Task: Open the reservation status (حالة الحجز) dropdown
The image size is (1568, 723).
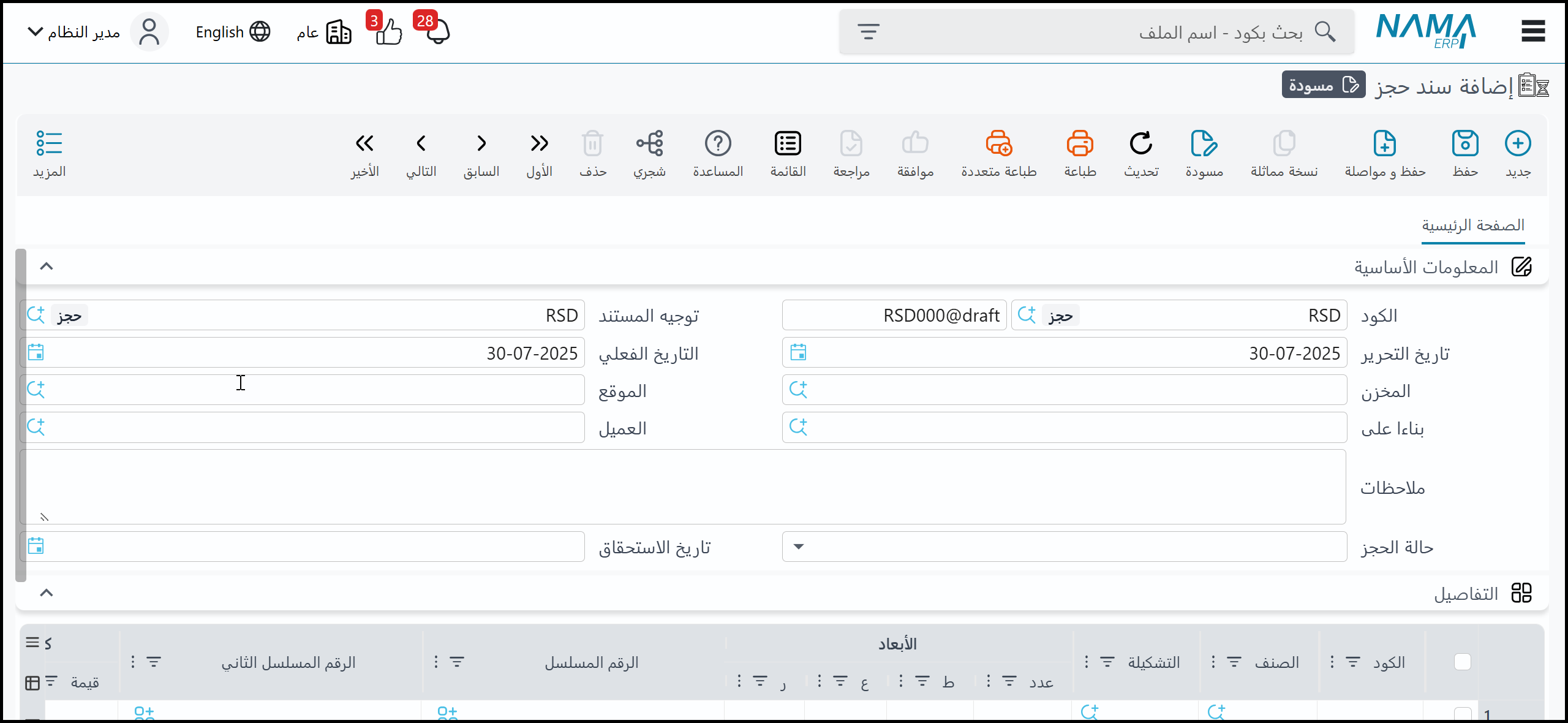Action: [x=798, y=547]
